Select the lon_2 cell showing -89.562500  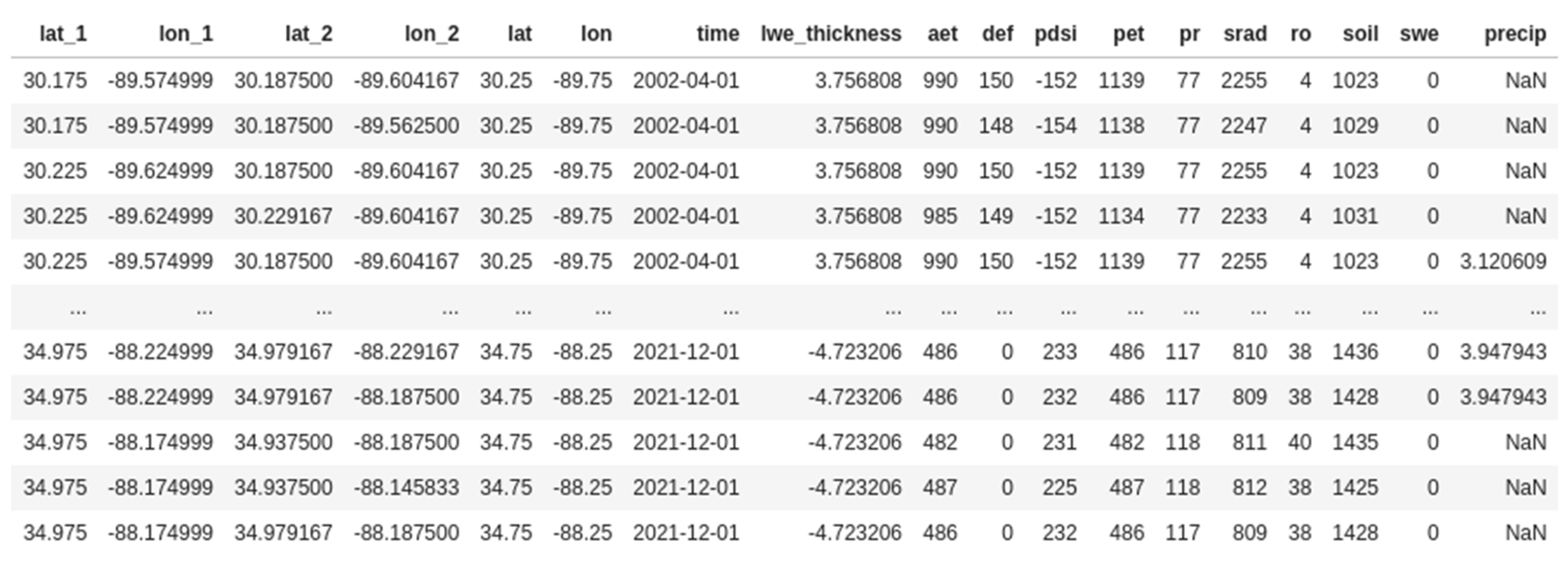pos(406,125)
